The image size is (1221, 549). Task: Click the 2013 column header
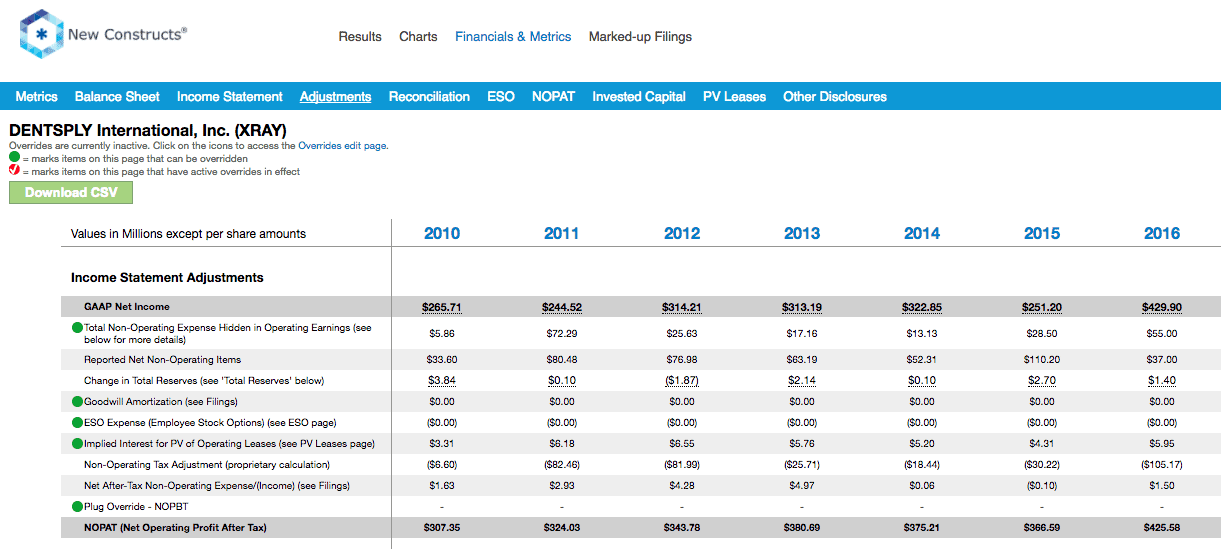click(x=802, y=233)
